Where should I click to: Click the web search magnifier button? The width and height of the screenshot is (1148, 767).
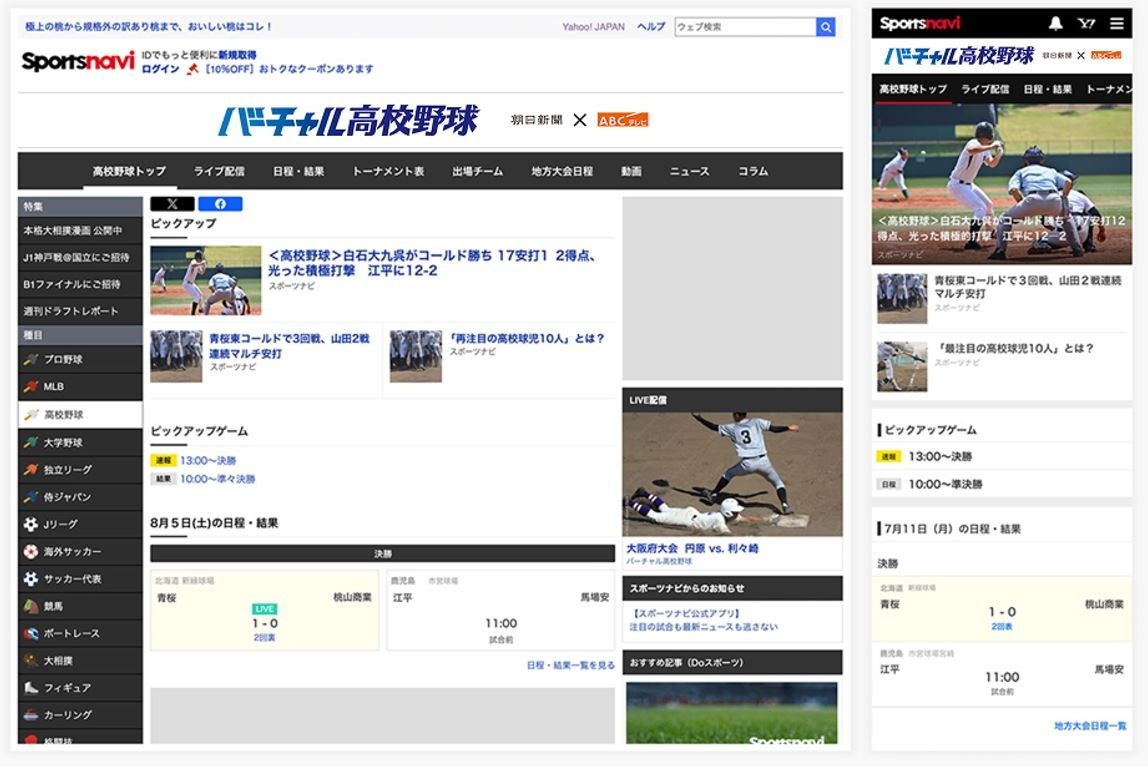click(x=825, y=27)
